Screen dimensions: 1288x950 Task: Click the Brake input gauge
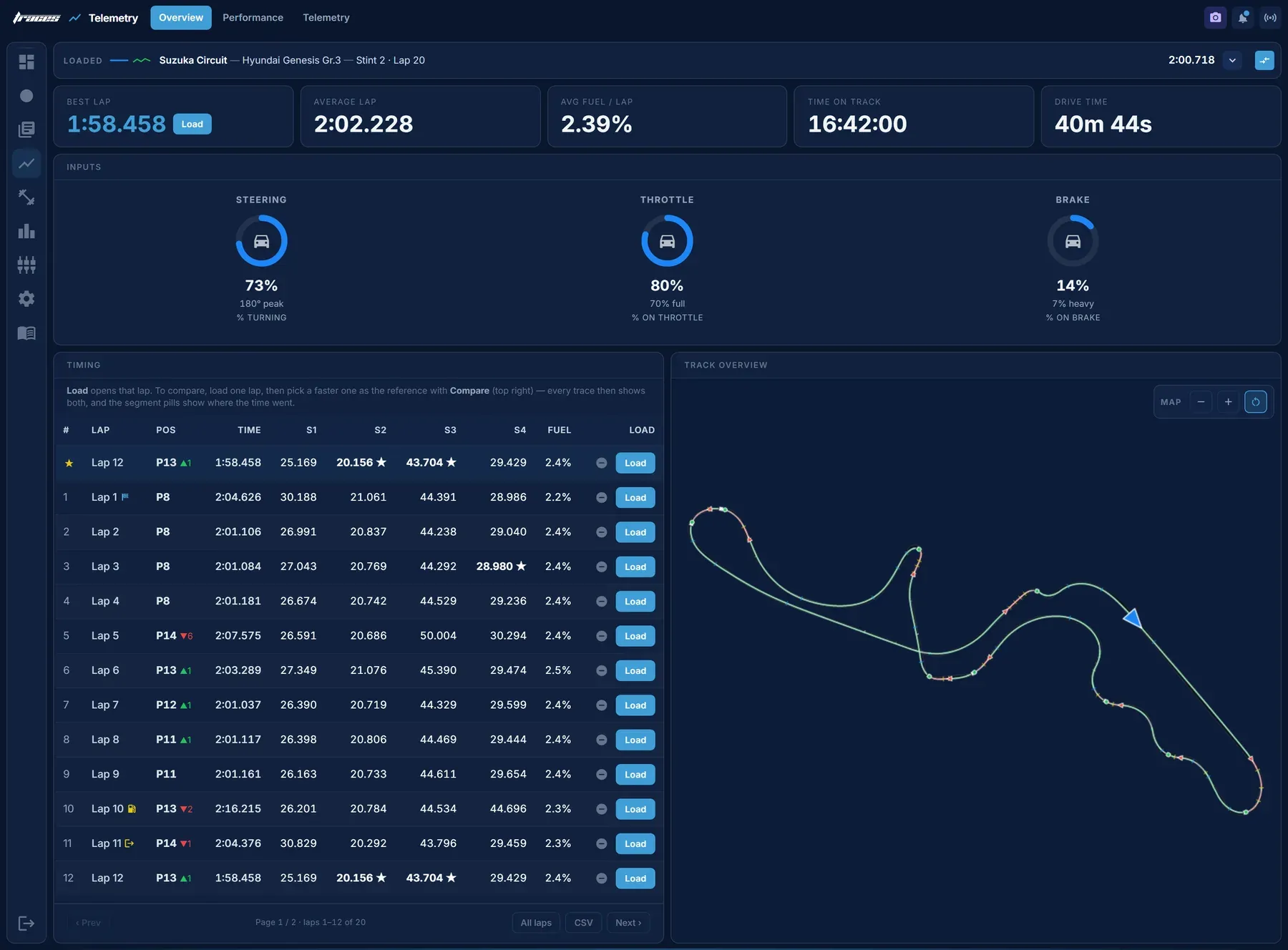(1073, 241)
